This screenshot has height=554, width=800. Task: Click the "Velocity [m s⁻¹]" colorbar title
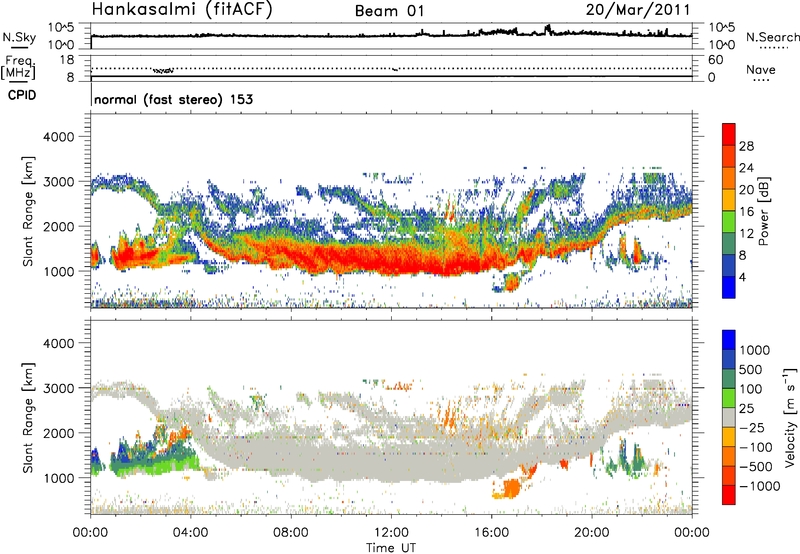790,417
